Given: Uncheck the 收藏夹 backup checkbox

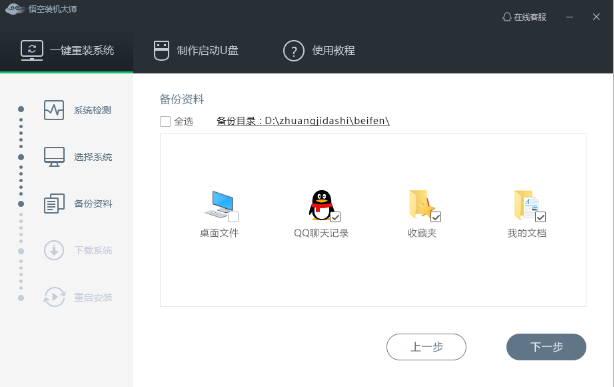Looking at the screenshot, I should click(x=436, y=217).
